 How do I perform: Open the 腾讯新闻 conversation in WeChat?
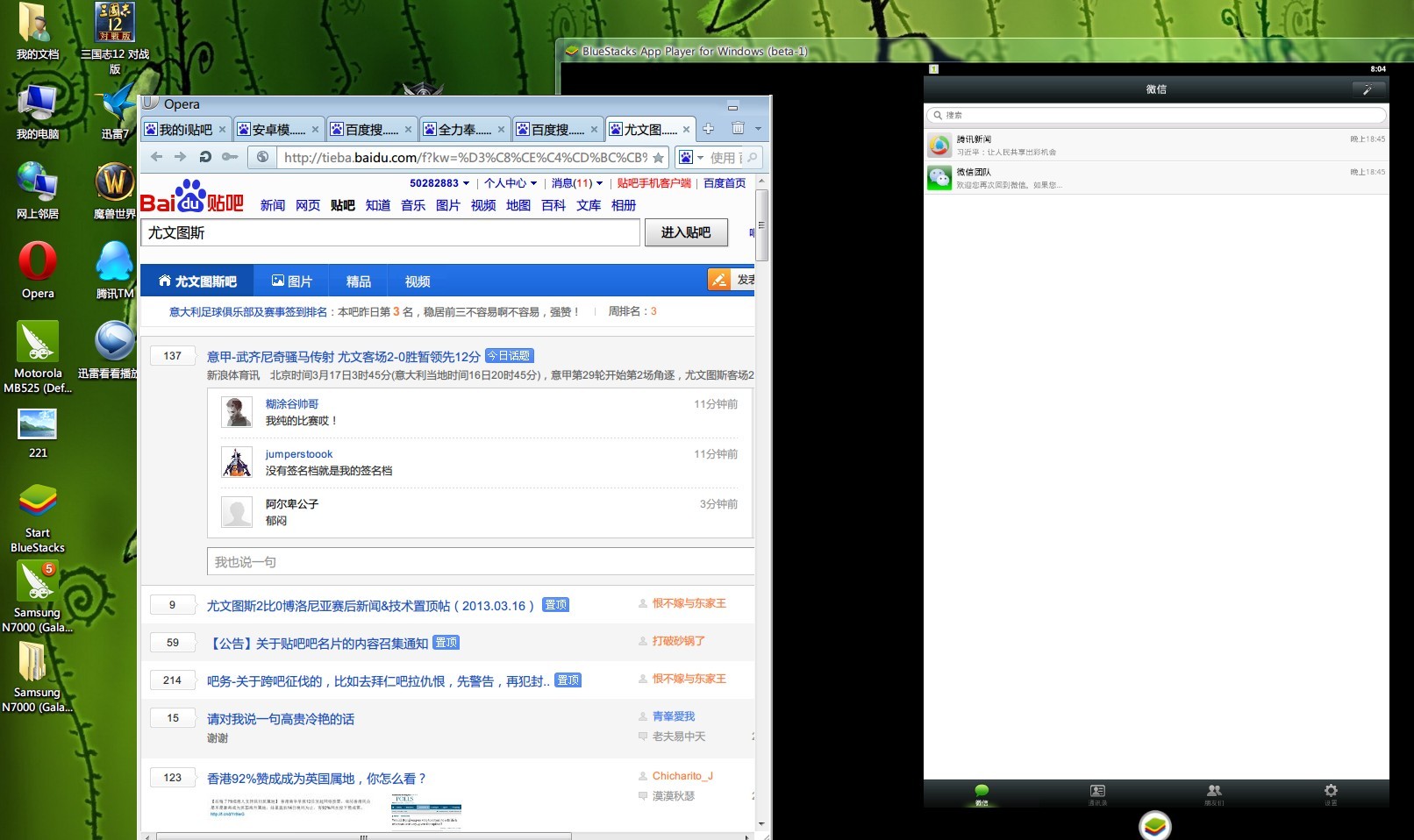click(x=1156, y=145)
